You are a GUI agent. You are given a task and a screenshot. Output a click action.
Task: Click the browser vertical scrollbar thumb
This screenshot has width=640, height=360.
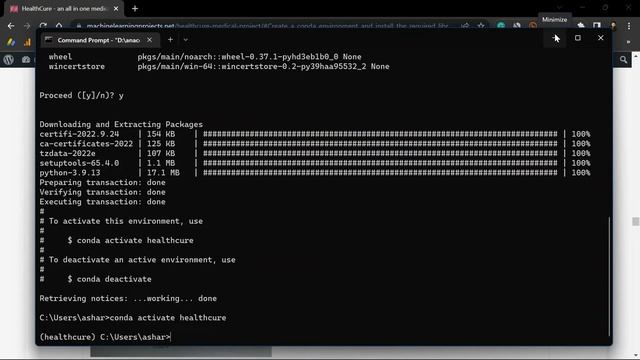(x=636, y=221)
